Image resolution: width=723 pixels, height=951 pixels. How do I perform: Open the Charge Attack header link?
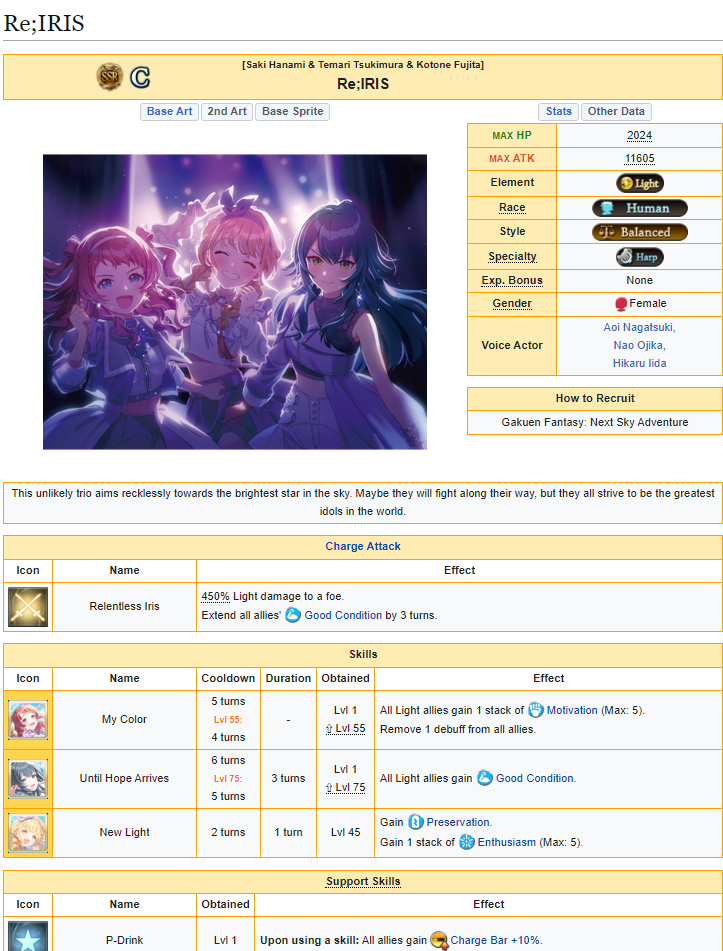pos(363,546)
